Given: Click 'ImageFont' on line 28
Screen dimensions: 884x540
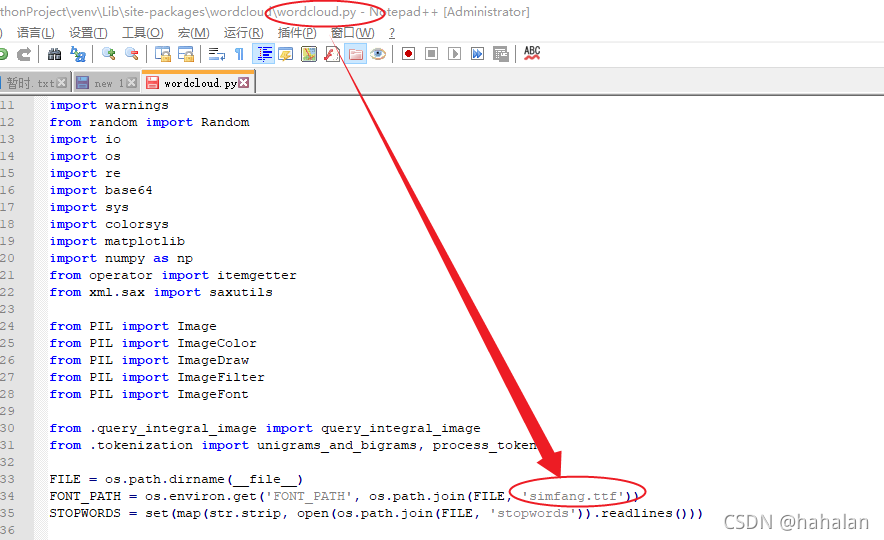Looking at the screenshot, I should coord(213,394).
